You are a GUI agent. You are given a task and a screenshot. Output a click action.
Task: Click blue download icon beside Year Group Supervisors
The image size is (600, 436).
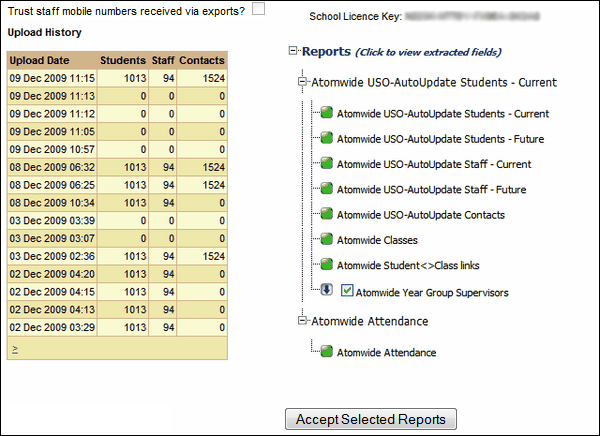tap(326, 289)
